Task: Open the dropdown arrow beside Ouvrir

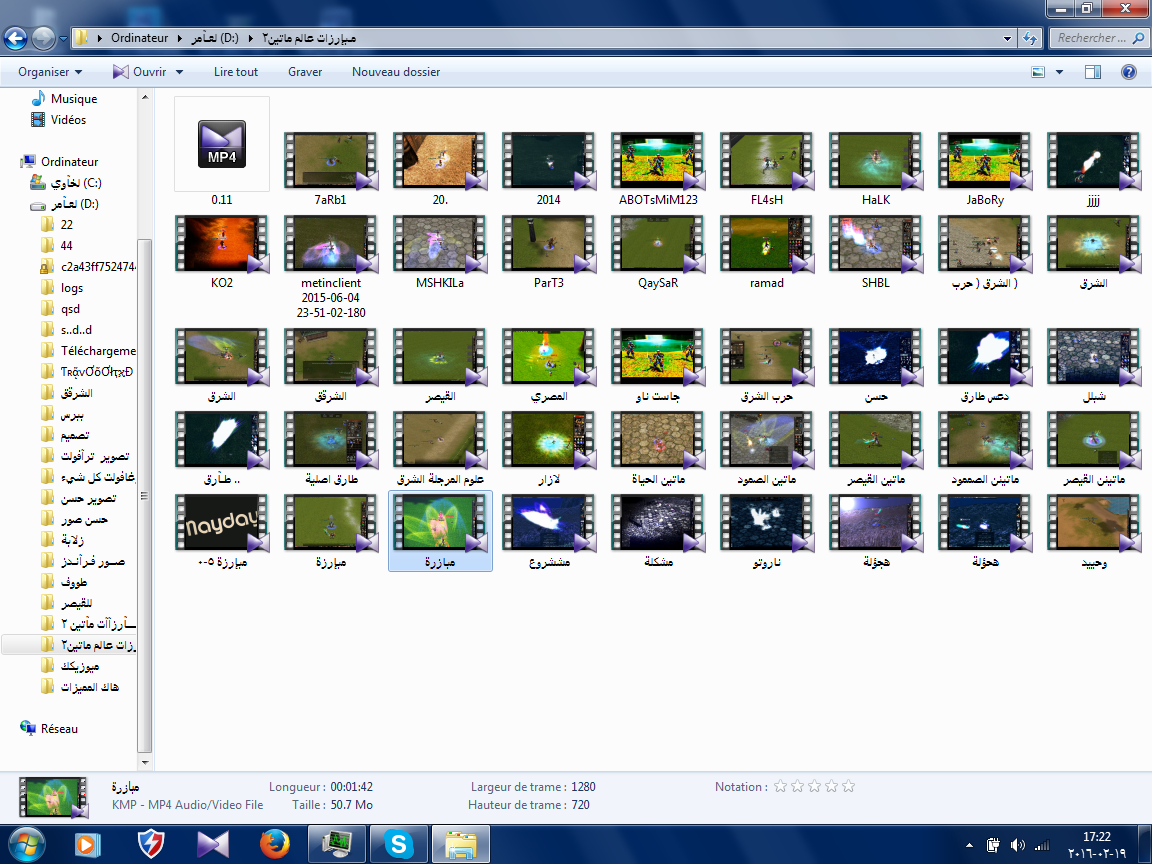Action: pos(180,72)
